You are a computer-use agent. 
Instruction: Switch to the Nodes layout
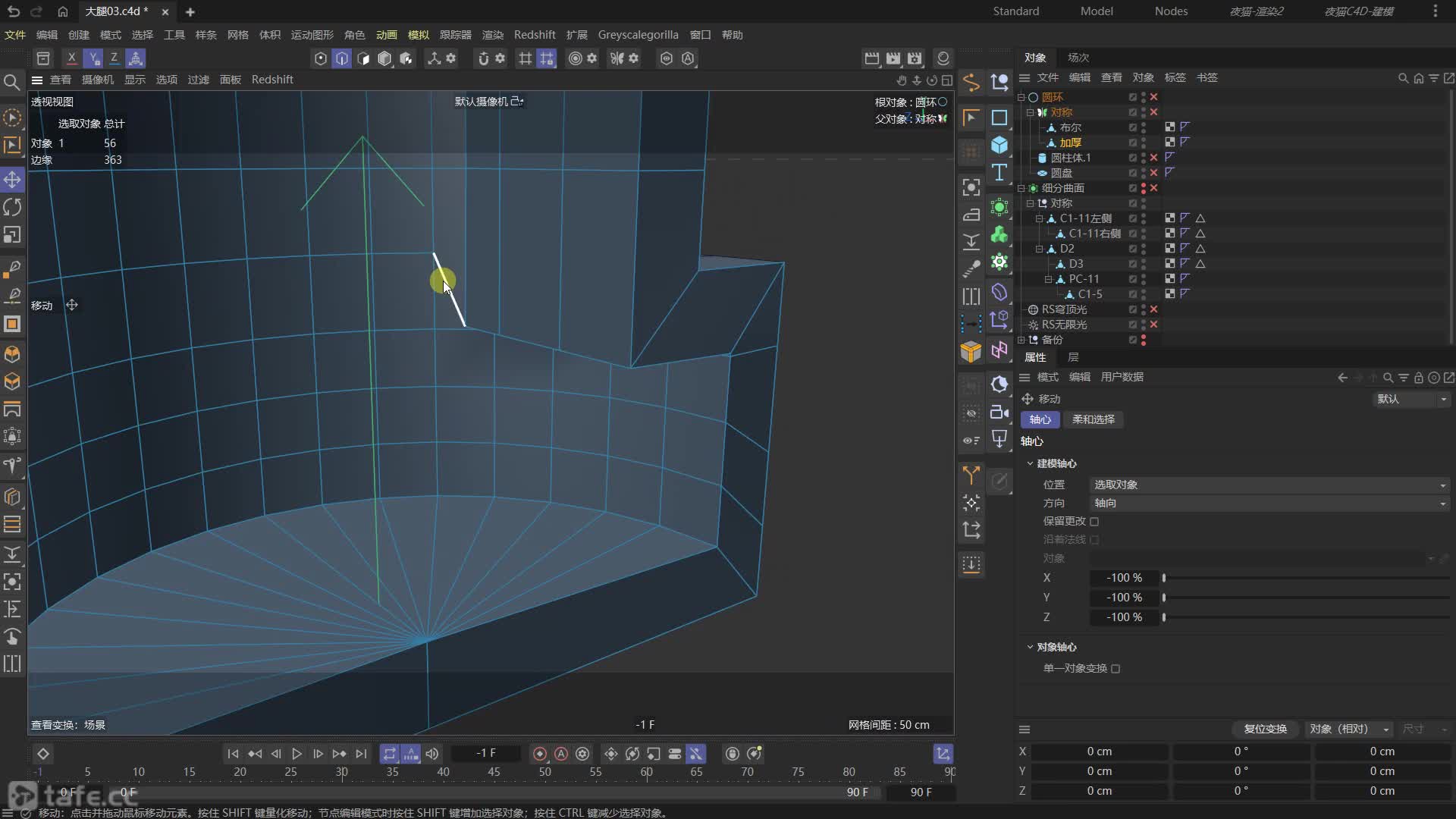click(1171, 11)
